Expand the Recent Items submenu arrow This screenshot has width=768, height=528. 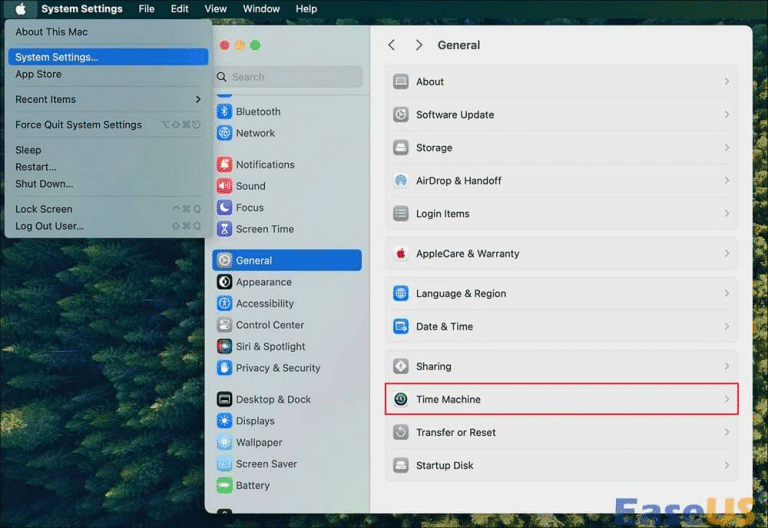point(198,99)
